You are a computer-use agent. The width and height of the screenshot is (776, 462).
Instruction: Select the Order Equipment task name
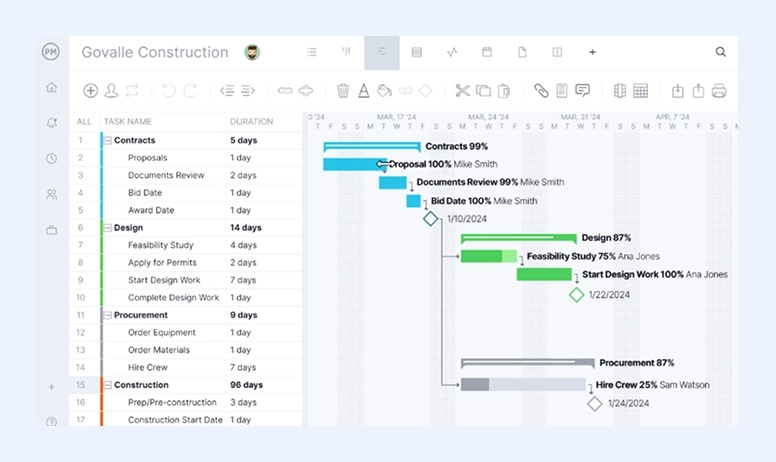162,332
